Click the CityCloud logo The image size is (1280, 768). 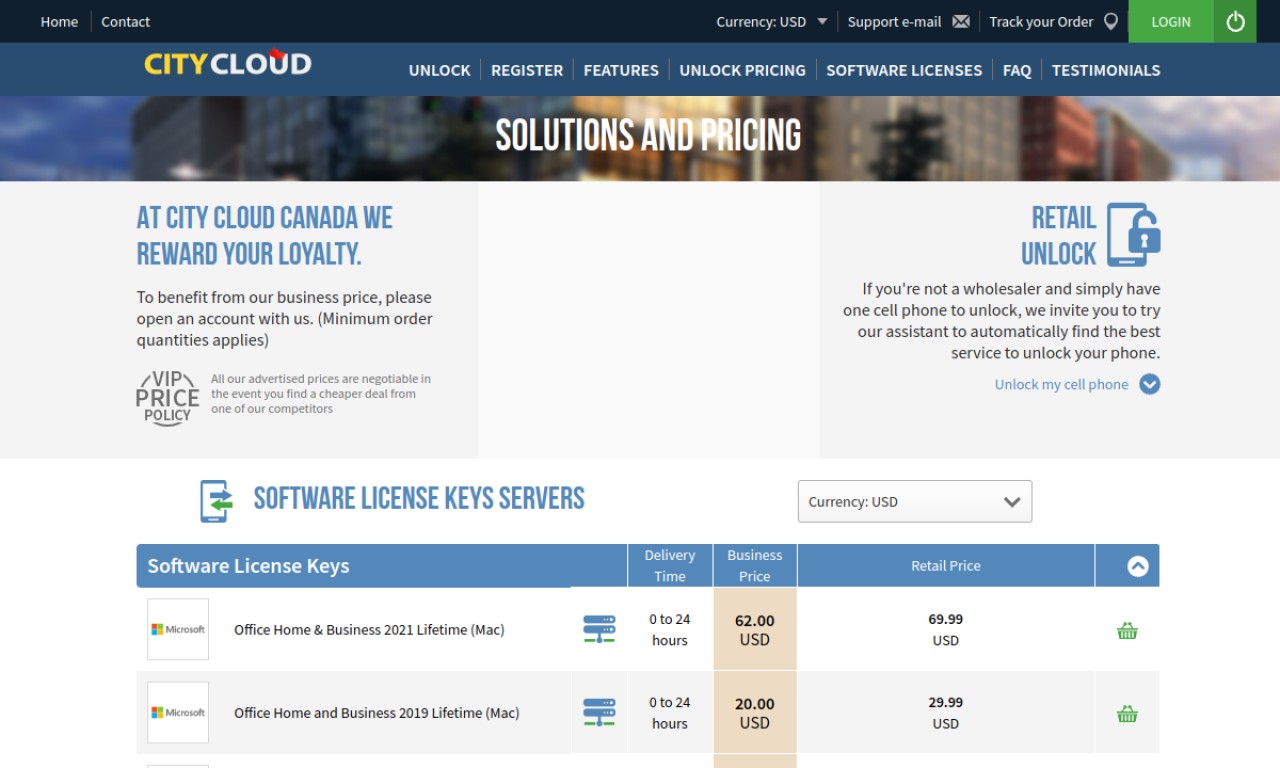228,63
